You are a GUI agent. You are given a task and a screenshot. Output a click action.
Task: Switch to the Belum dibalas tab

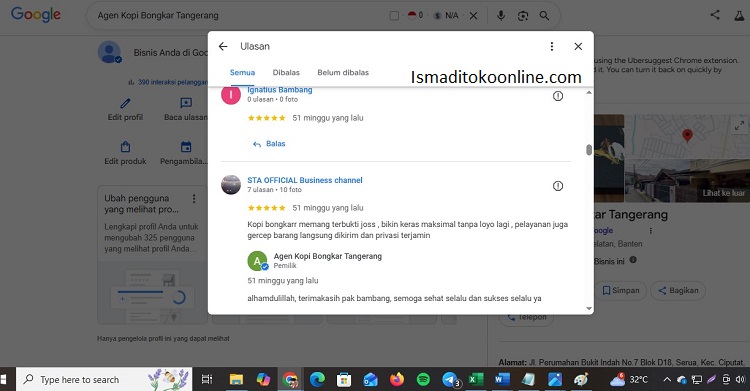coord(343,73)
